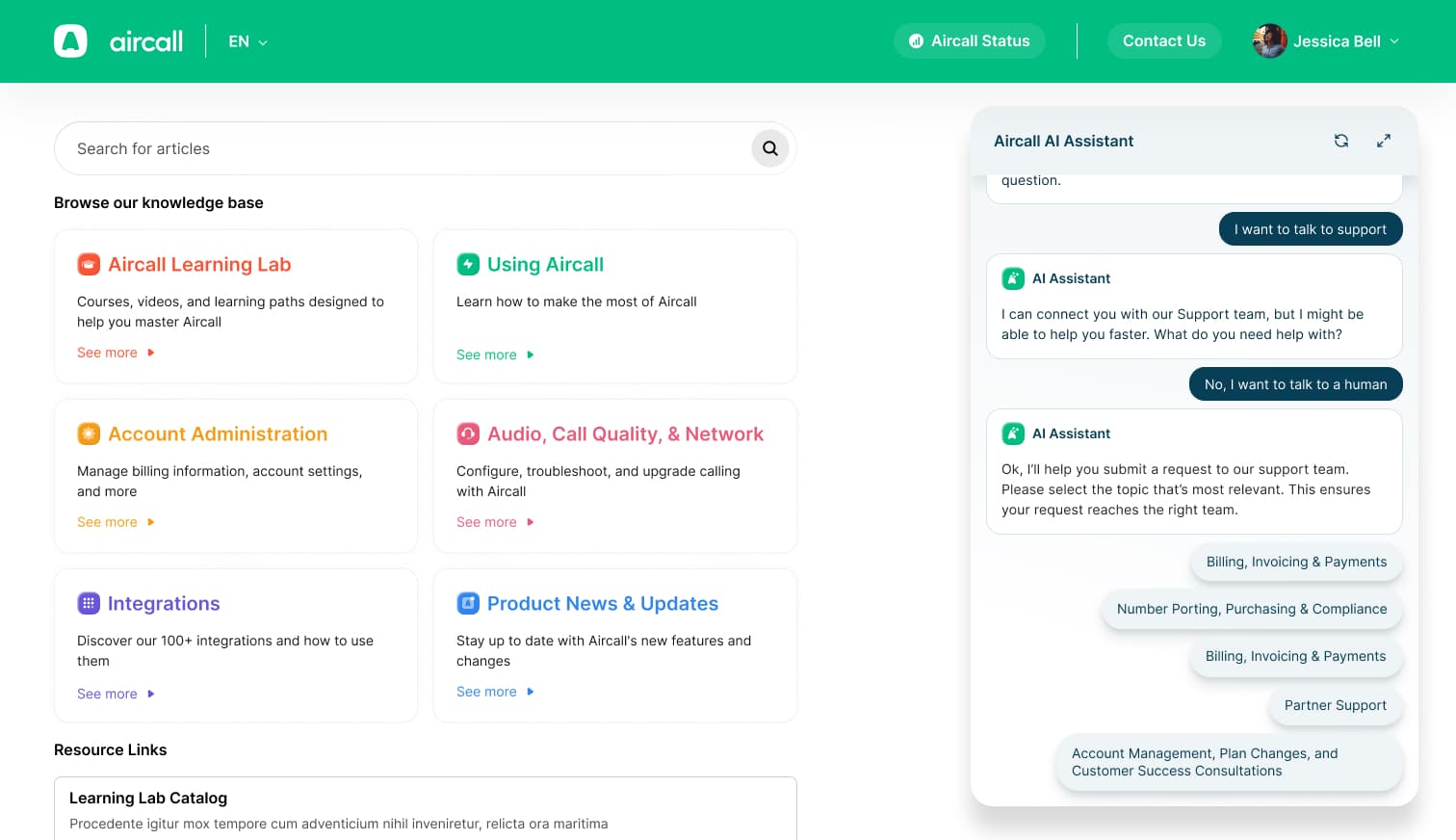Click the Account Administration card icon

(89, 433)
